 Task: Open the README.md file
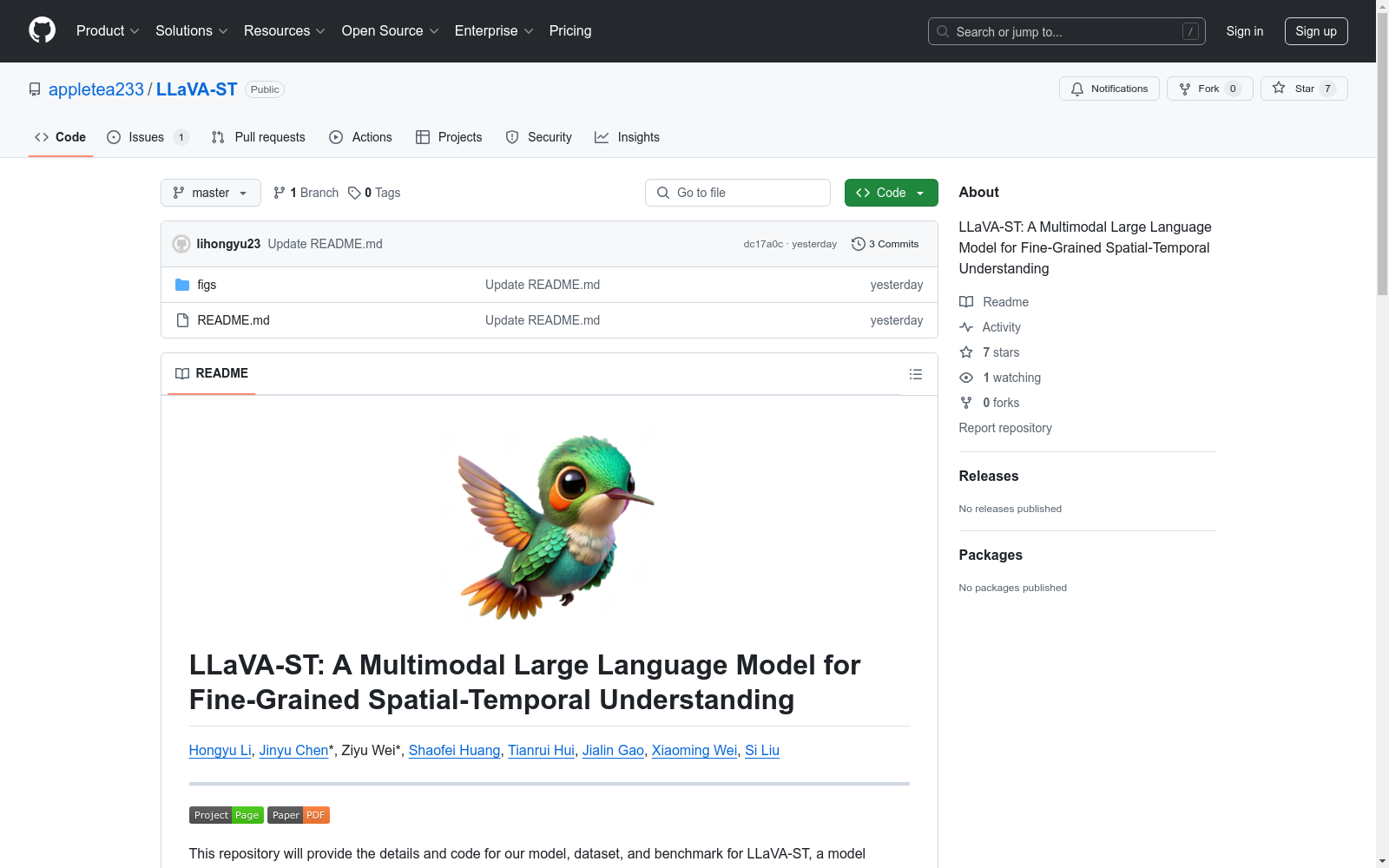coord(234,320)
